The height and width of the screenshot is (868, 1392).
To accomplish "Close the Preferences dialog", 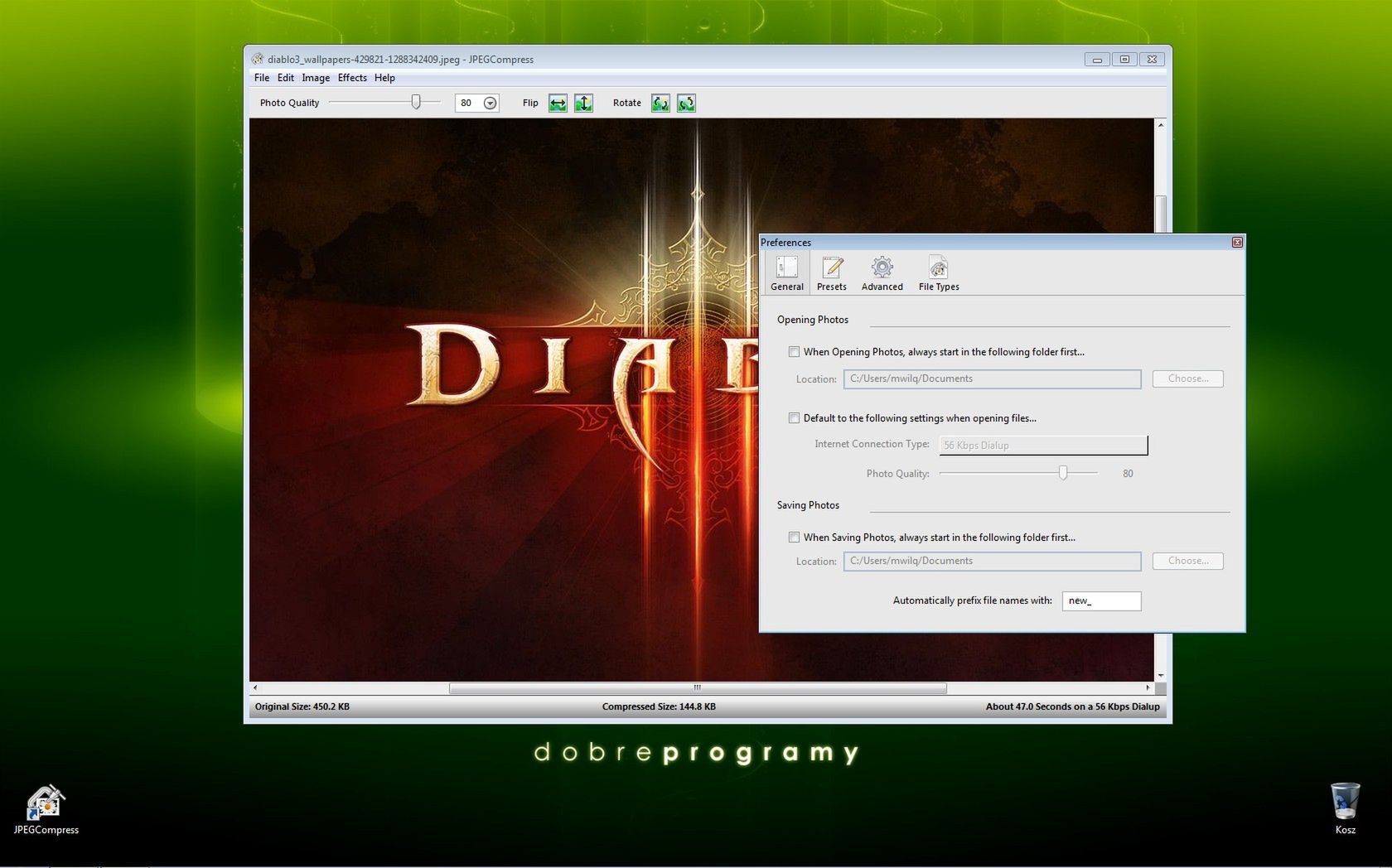I will [1237, 243].
